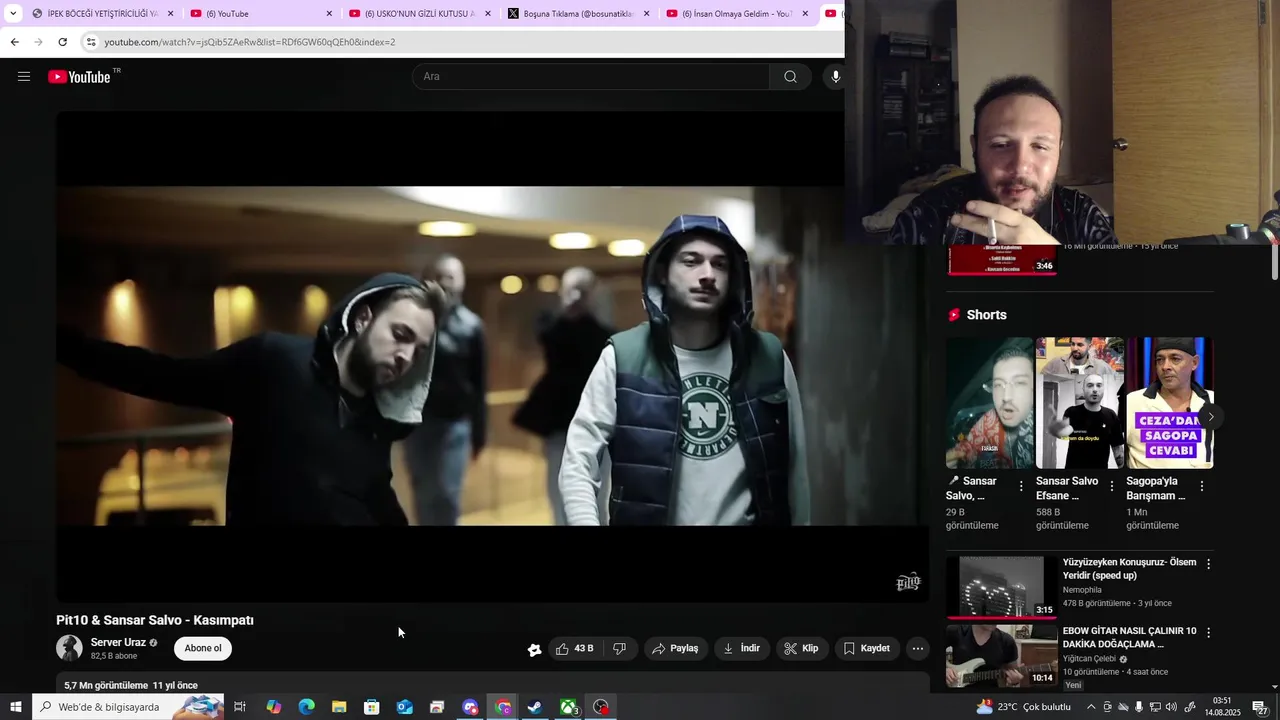Open options menu for 'Sansar Salvo Efsane' short
Image resolution: width=1280 pixels, height=720 pixels.
click(1111, 486)
